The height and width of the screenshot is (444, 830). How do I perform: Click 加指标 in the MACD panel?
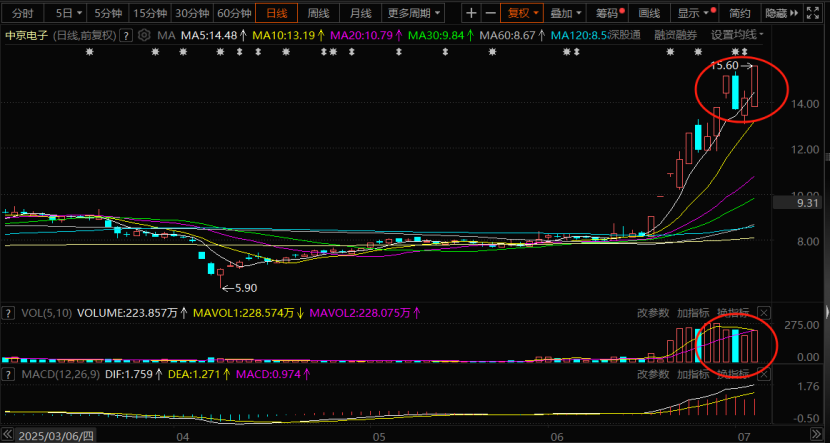pos(693,375)
